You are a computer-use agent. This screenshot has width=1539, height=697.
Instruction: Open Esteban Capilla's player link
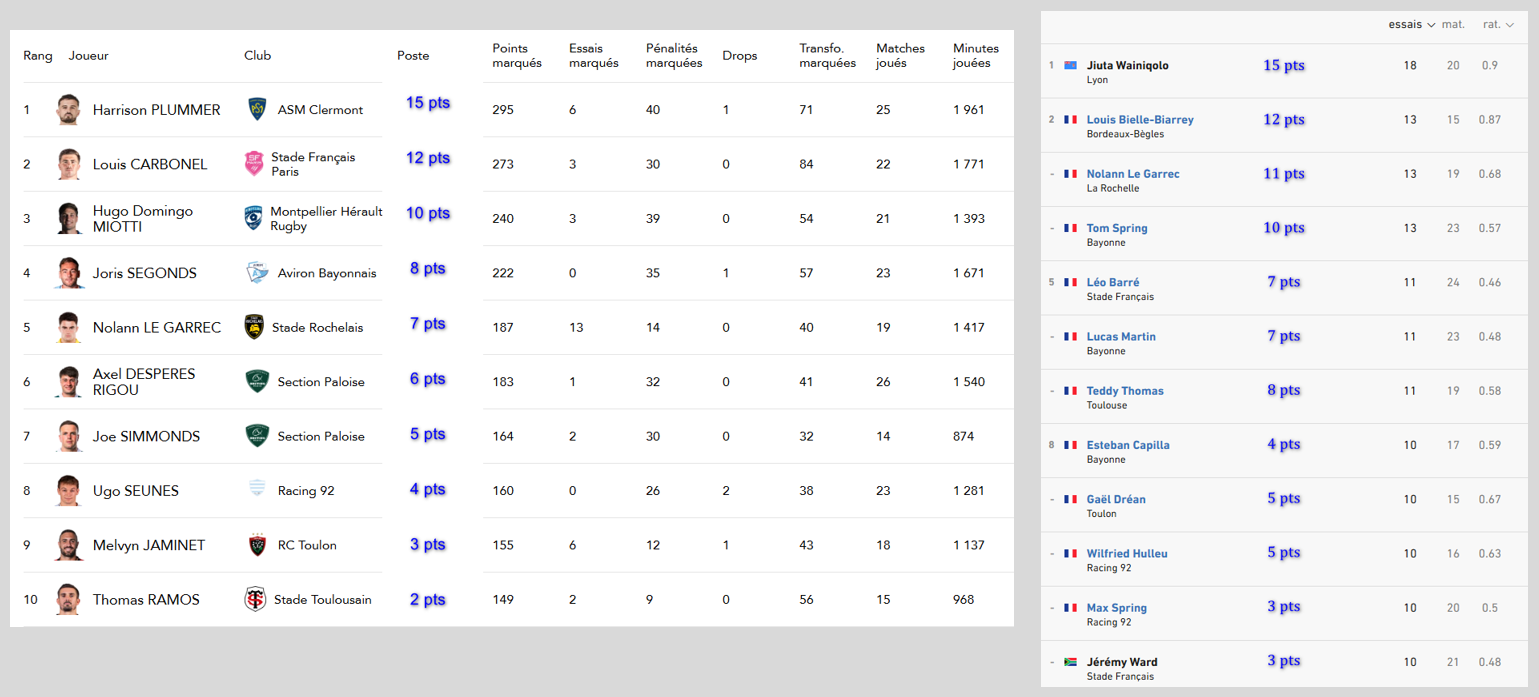pyautogui.click(x=1128, y=445)
